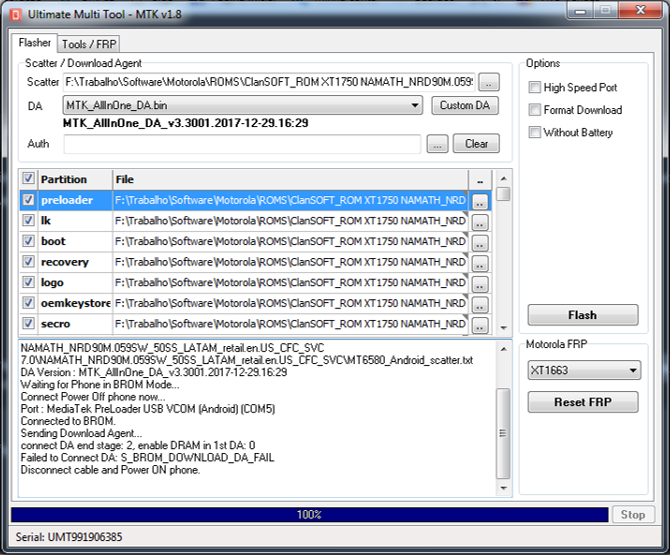670x555 pixels.
Task: Minimize the Ultimate Multi Tool window
Action: 580,11
